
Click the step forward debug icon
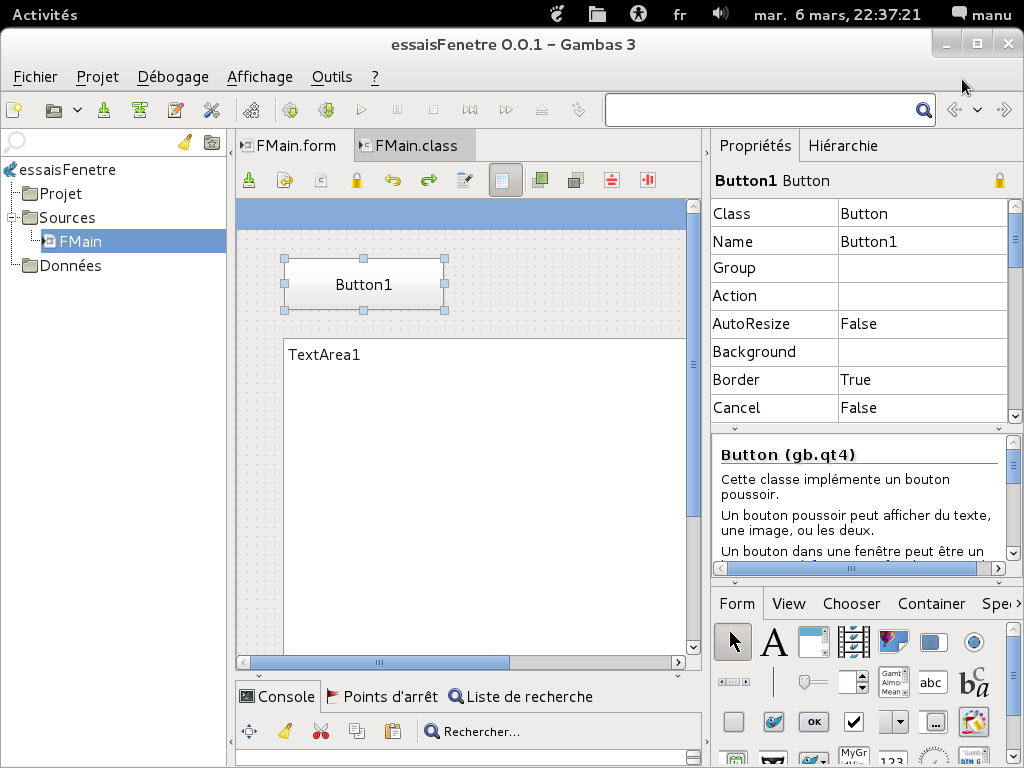(470, 110)
